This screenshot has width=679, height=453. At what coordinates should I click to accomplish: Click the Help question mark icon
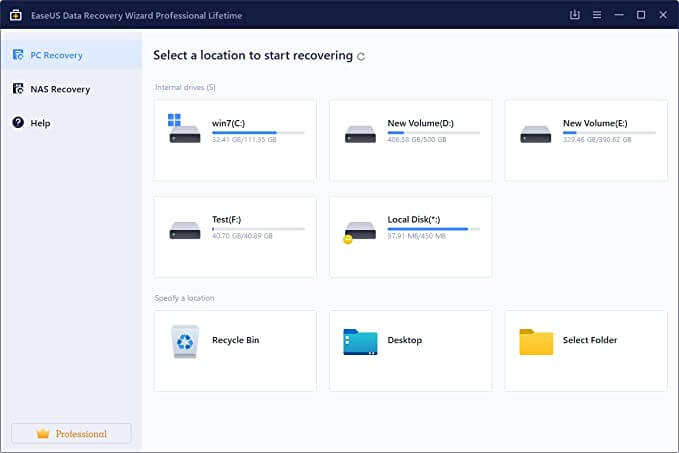pos(18,123)
